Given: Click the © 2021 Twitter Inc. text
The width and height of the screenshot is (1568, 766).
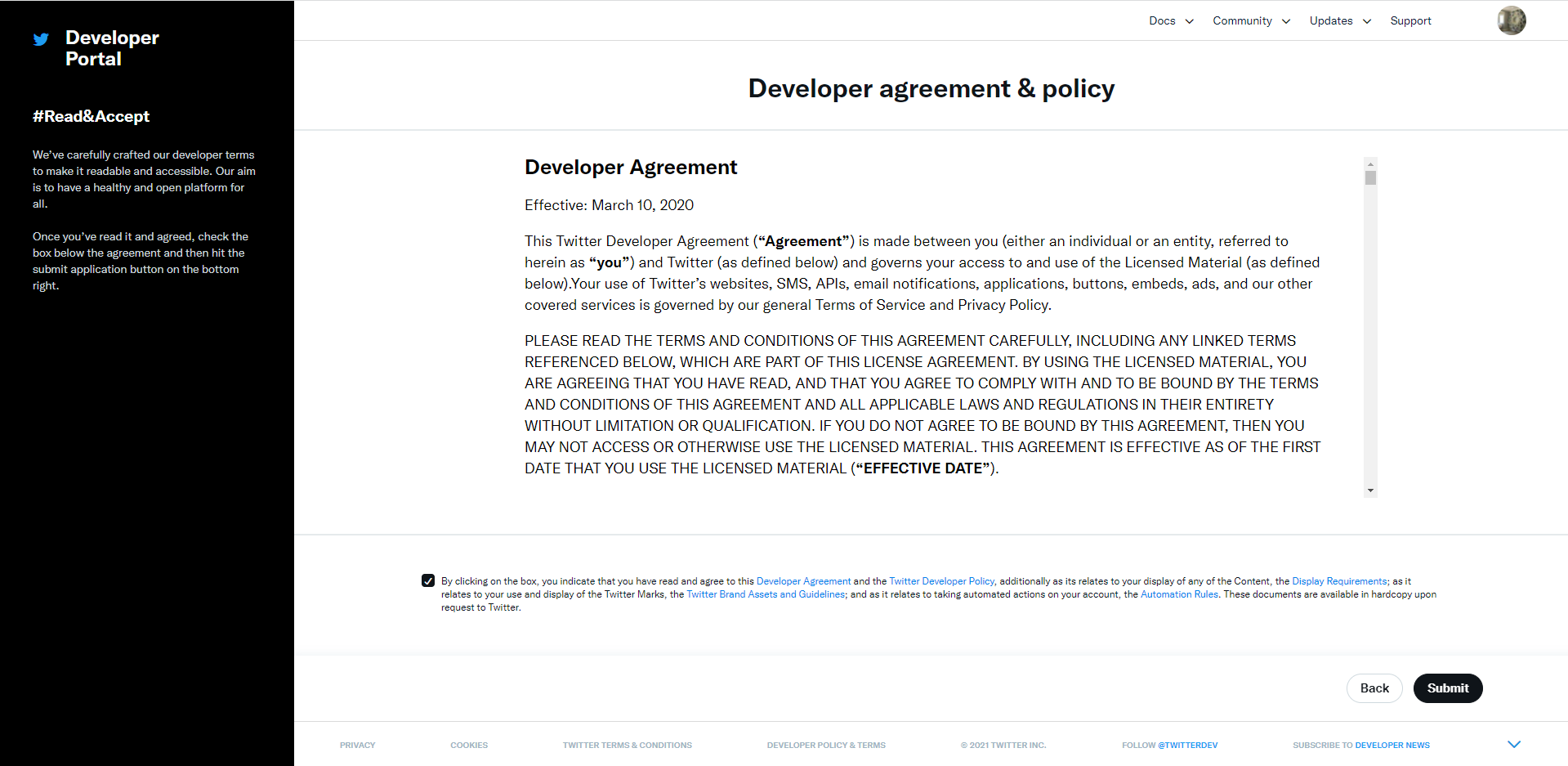Looking at the screenshot, I should [1003, 745].
